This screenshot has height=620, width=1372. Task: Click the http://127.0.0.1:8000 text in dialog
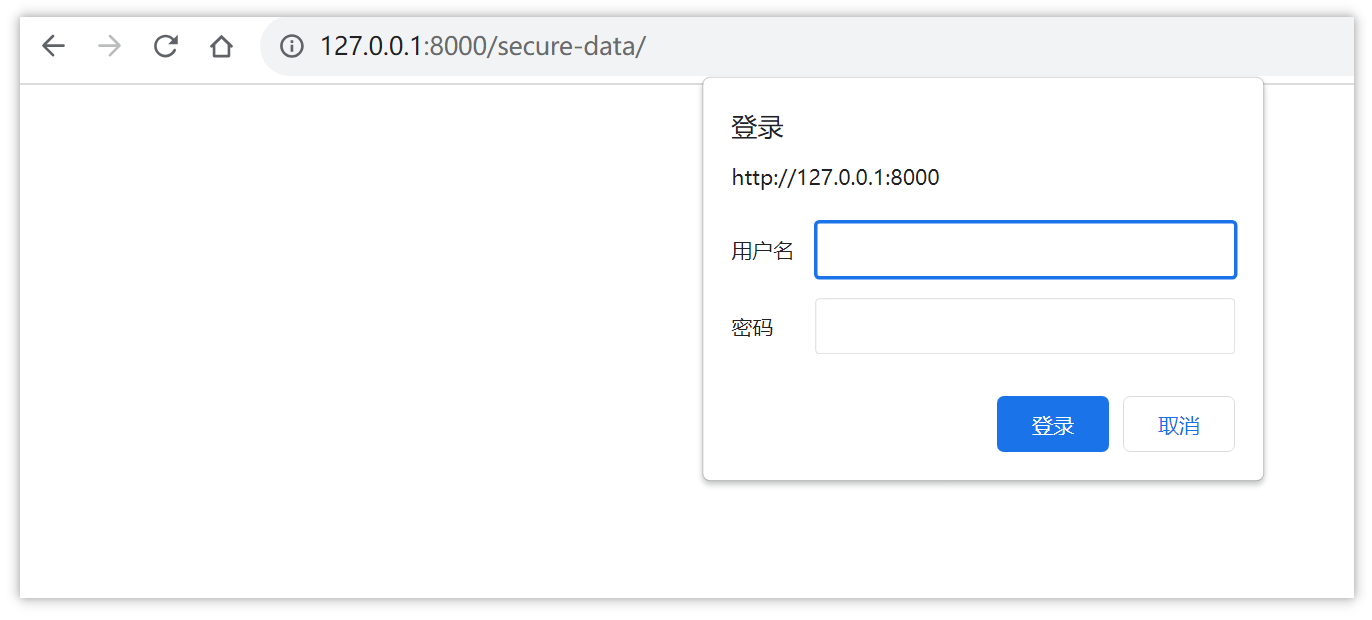(x=835, y=177)
